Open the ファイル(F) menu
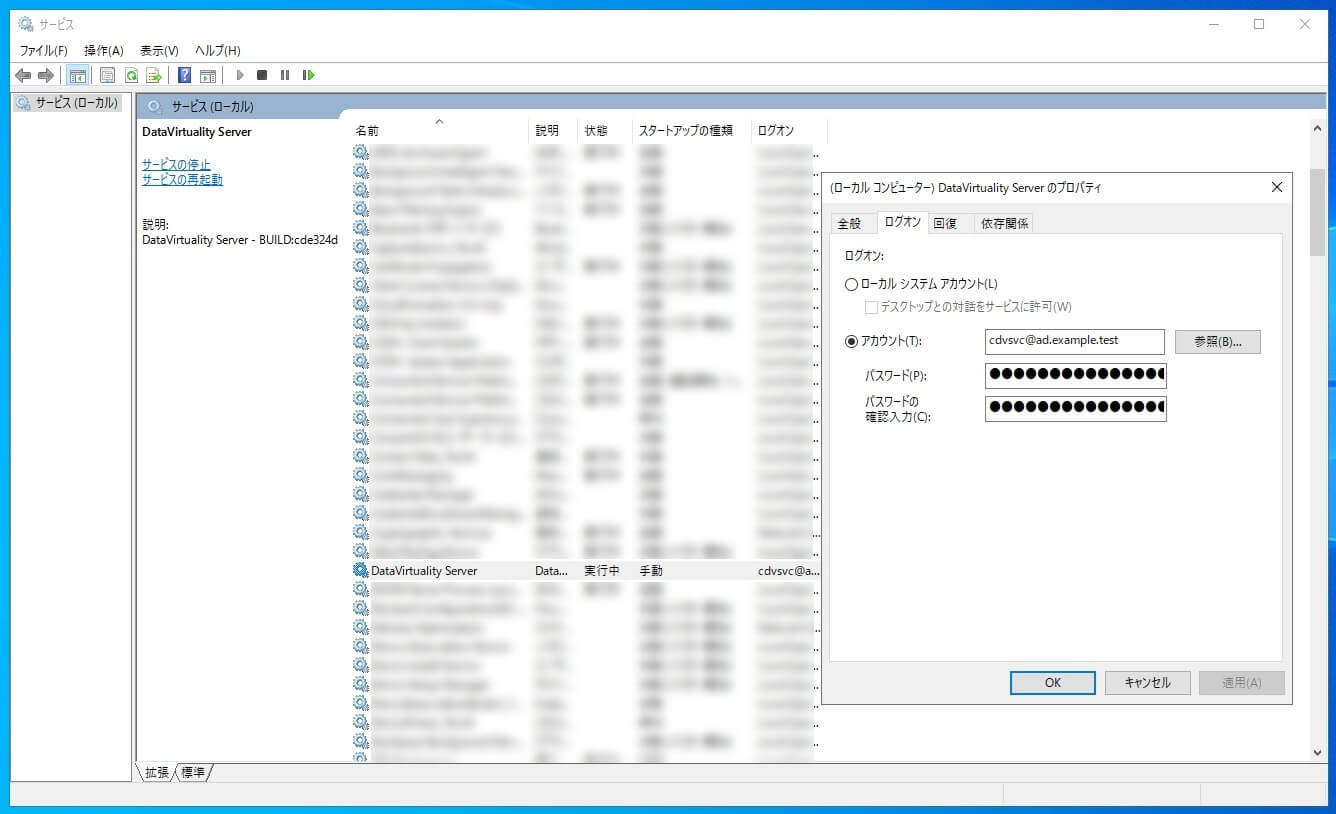Screen dimensions: 1336x814 [44, 50]
